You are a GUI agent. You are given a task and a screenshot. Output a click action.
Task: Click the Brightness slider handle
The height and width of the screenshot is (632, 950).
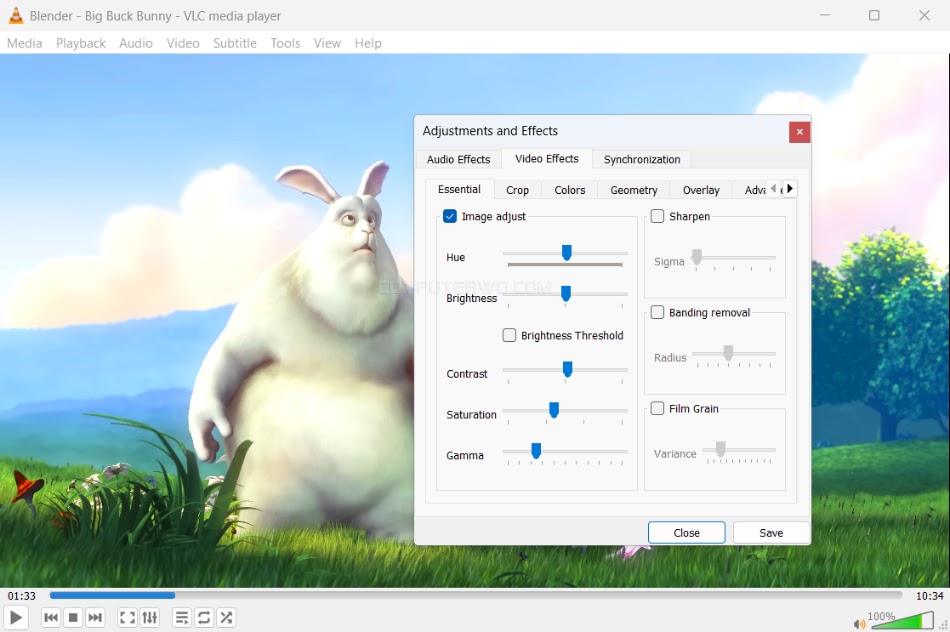(x=566, y=294)
